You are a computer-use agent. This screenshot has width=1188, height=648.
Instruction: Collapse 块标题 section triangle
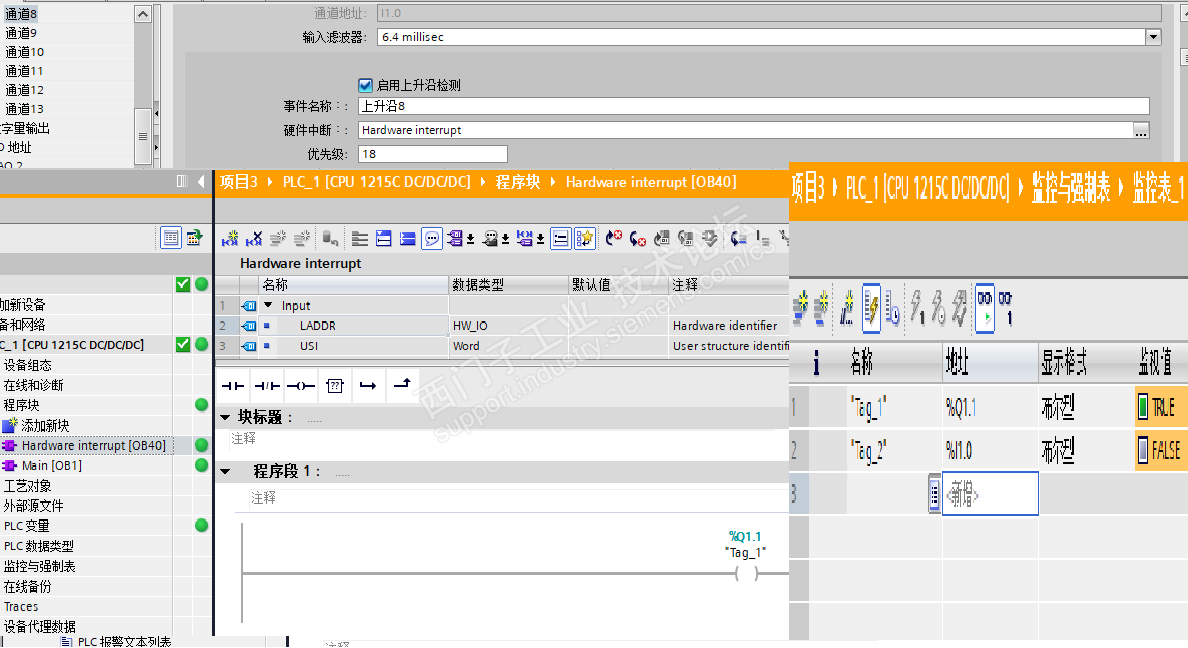click(x=225, y=417)
